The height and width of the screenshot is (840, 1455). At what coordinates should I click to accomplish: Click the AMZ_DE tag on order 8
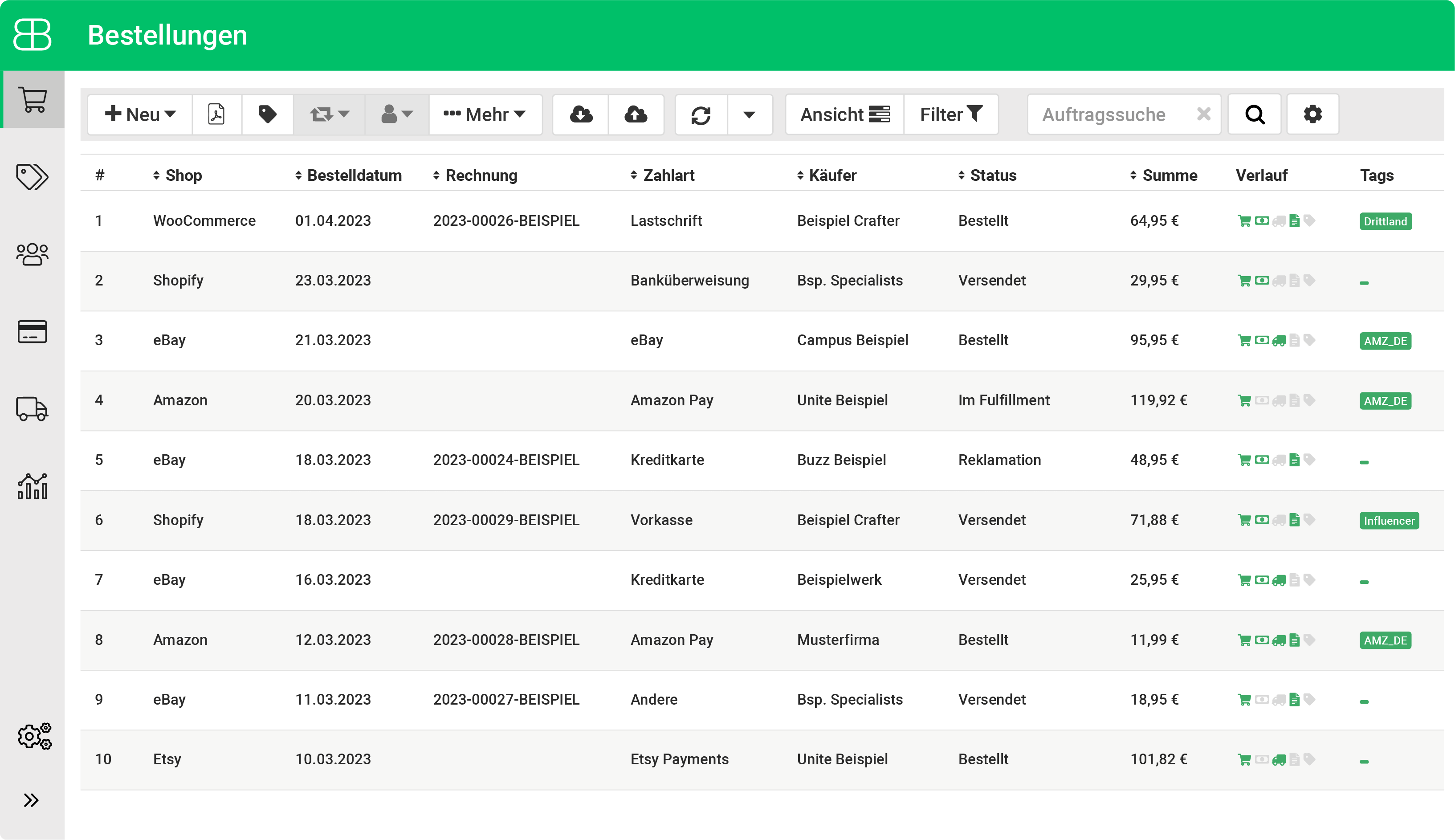[1385, 640]
